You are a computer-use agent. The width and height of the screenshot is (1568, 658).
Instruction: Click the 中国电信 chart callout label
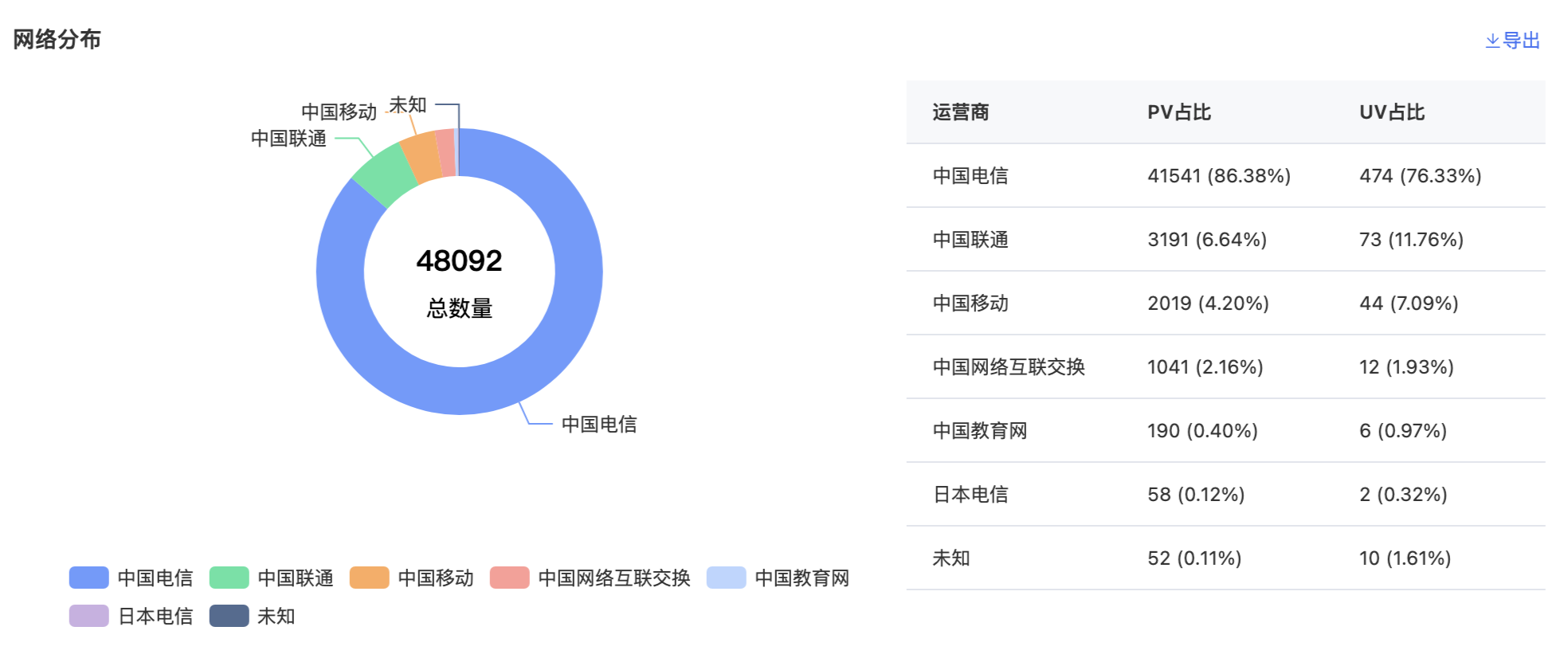(x=599, y=424)
